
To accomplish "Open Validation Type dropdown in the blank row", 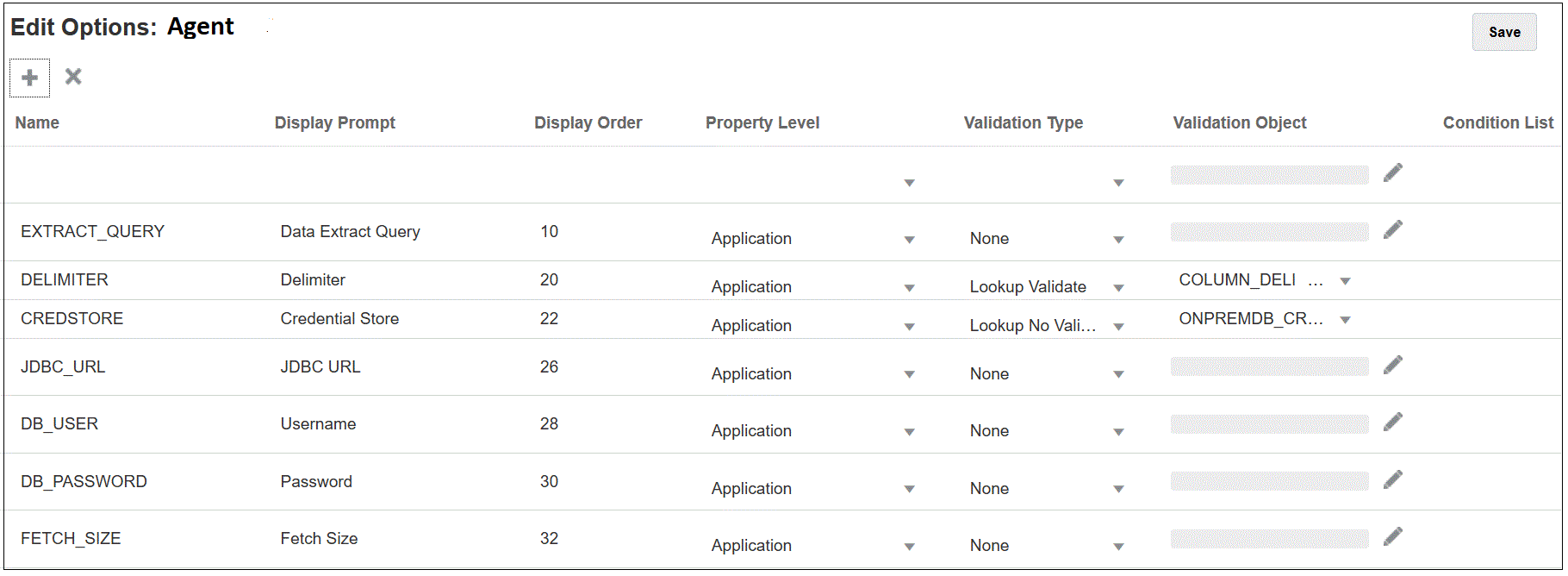I will tap(1118, 183).
